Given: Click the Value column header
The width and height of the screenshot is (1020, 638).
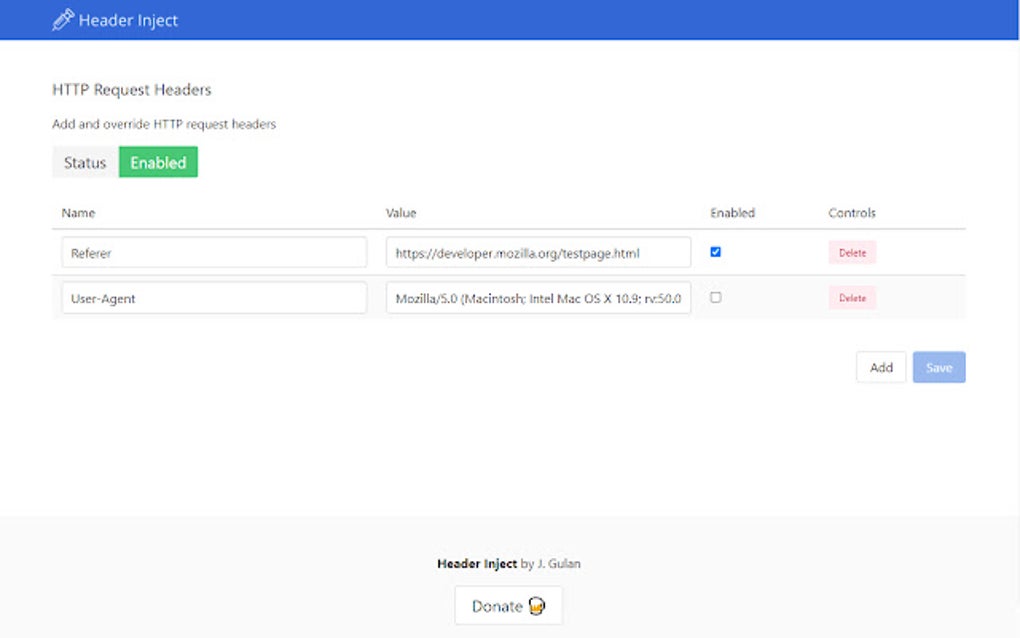Looking at the screenshot, I should [x=401, y=213].
